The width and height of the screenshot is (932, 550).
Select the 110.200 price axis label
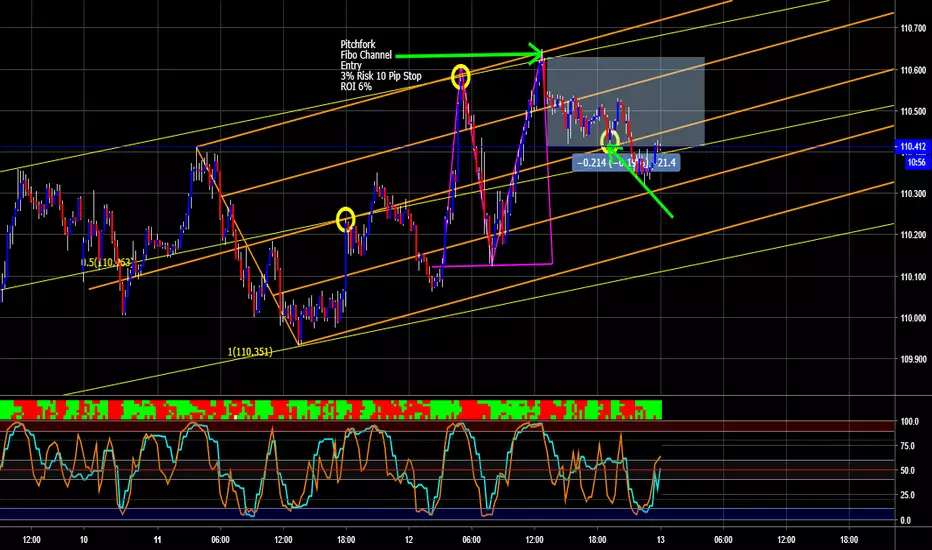point(913,235)
